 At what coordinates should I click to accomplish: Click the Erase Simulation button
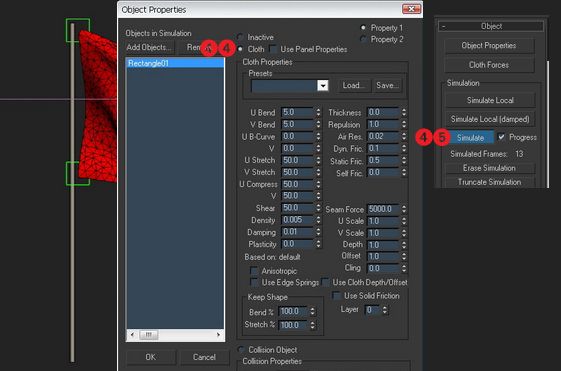(489, 168)
